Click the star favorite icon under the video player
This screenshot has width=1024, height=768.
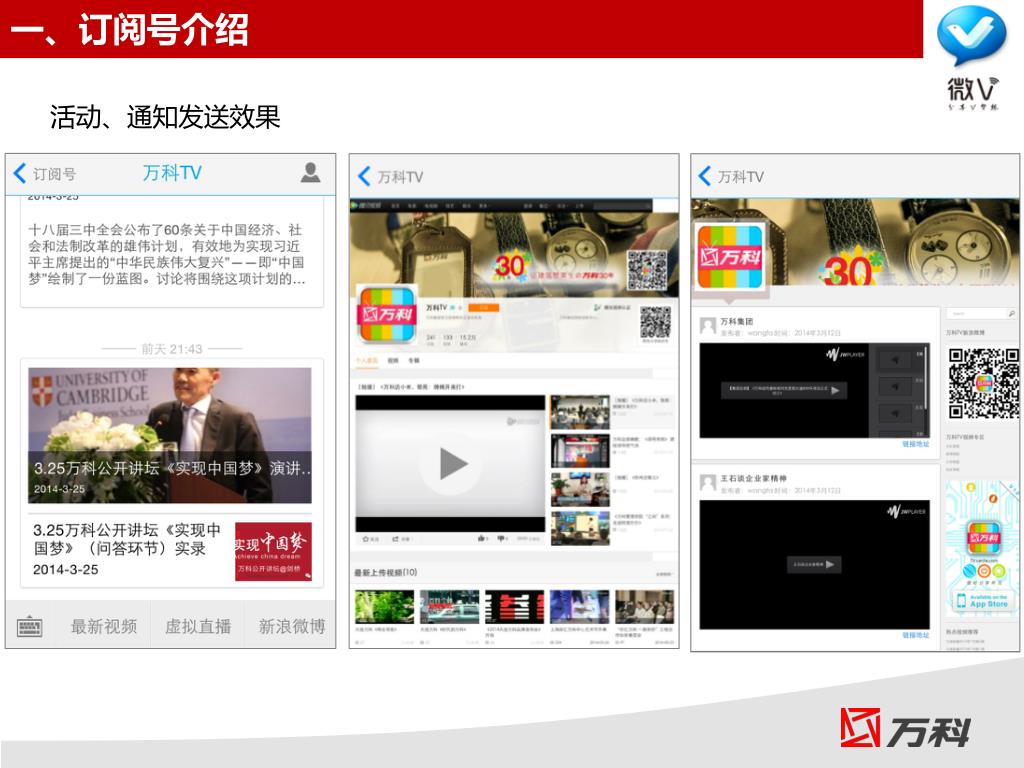click(x=366, y=539)
